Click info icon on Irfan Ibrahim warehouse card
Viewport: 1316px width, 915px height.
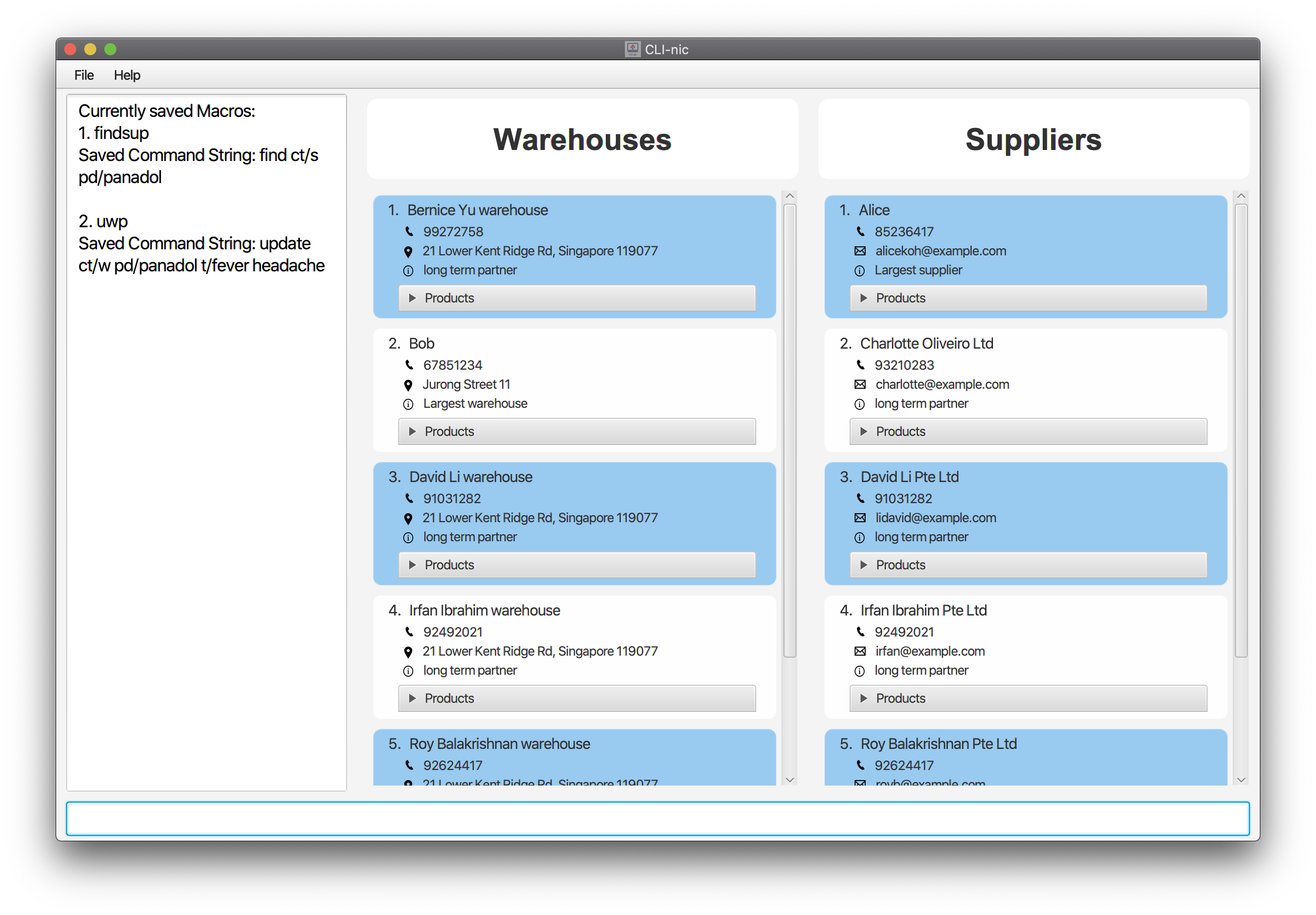point(408,671)
